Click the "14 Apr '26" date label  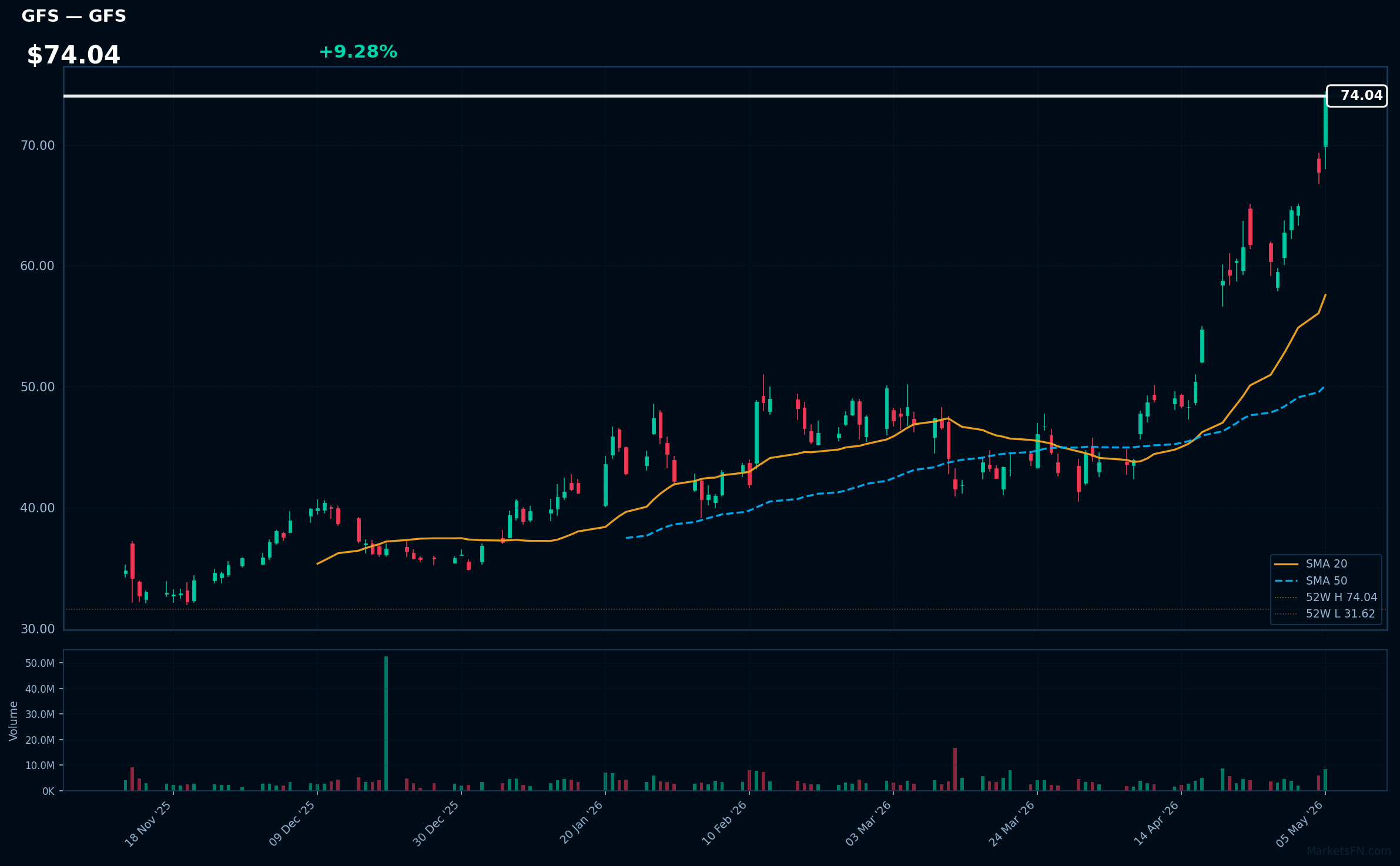click(x=1156, y=824)
